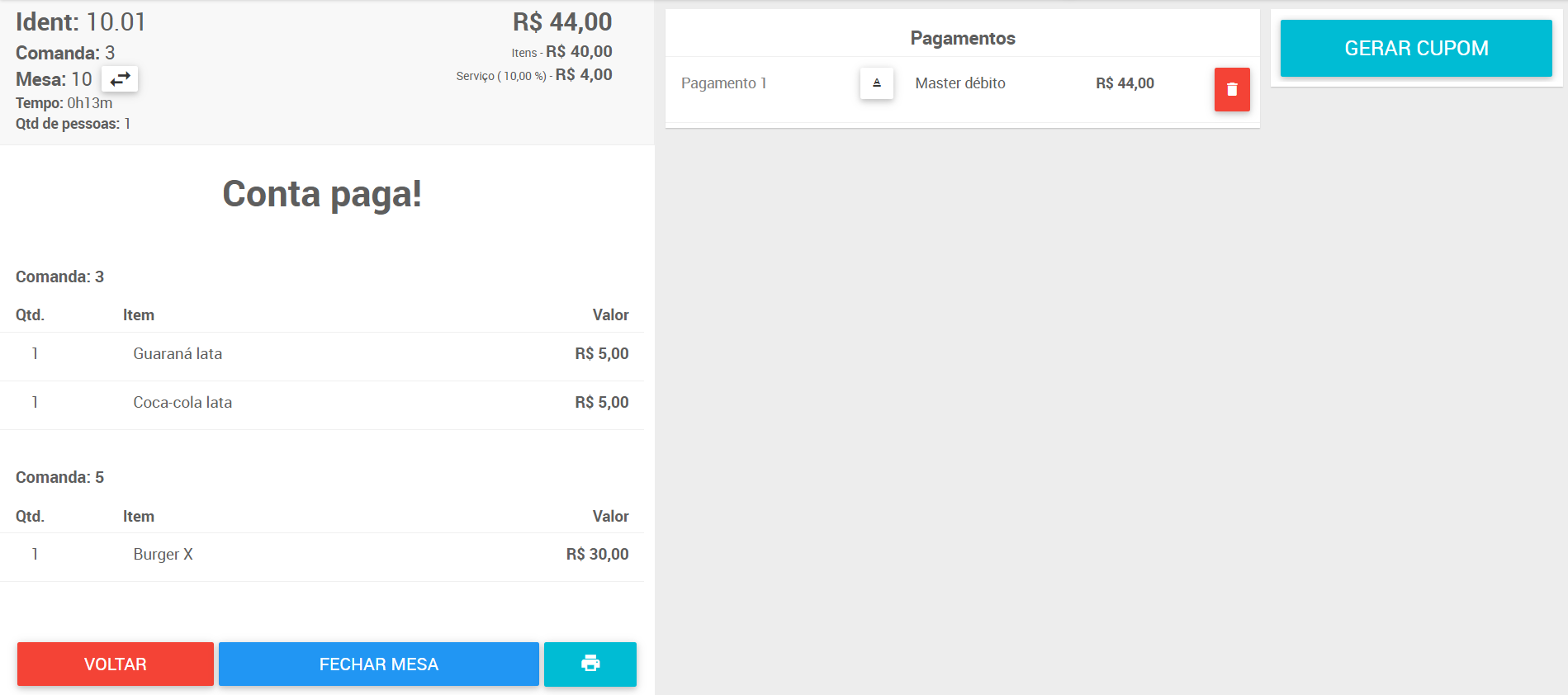This screenshot has height=695, width=1568.
Task: Click GERAR CUPOM button
Action: tap(1416, 48)
